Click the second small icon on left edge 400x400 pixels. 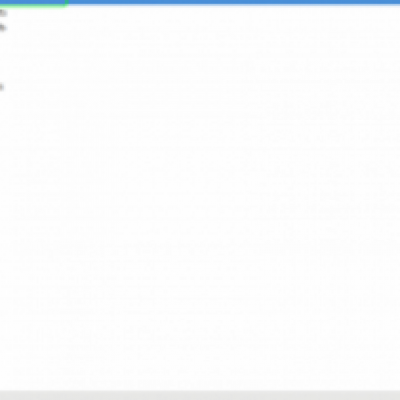(x=3, y=28)
